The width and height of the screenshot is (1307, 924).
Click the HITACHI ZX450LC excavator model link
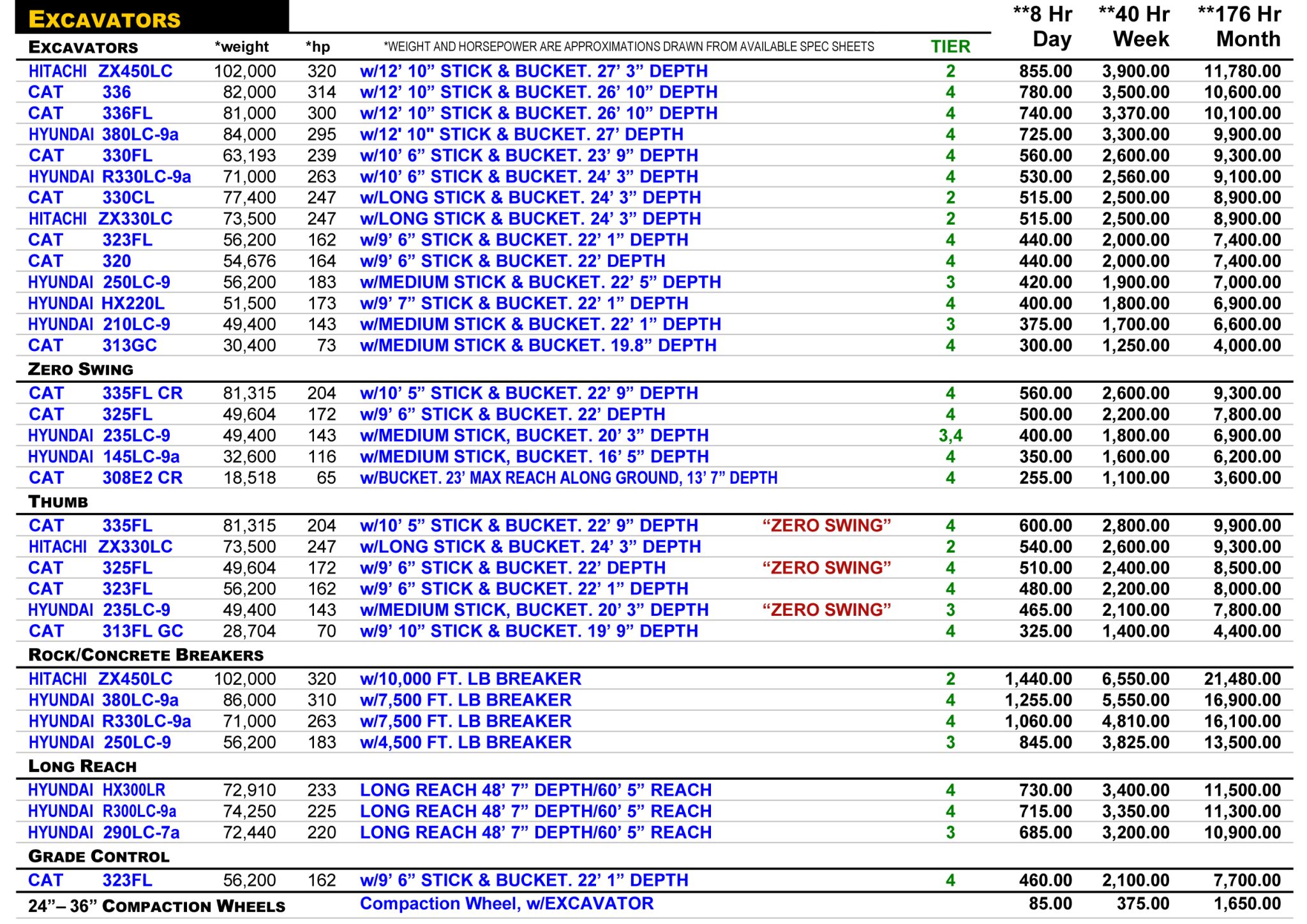100,71
